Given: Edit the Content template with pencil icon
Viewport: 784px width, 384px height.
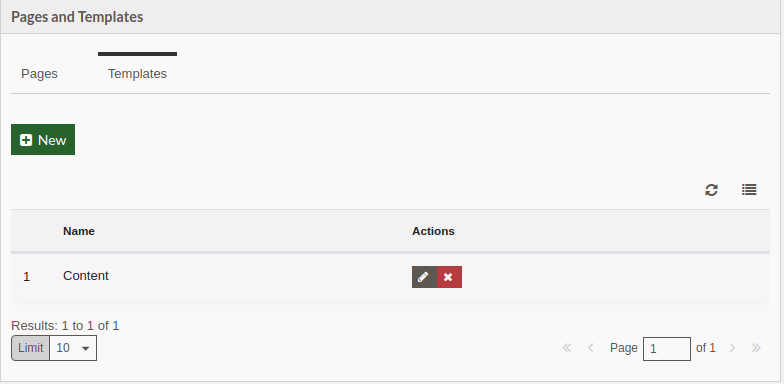Looking at the screenshot, I should [424, 277].
